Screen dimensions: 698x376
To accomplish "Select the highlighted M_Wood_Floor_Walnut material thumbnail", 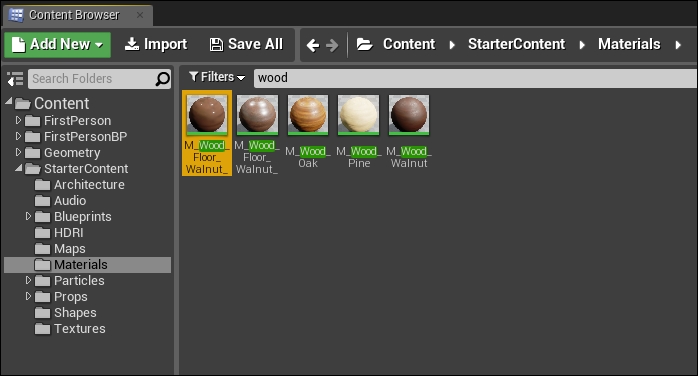I will tap(207, 115).
